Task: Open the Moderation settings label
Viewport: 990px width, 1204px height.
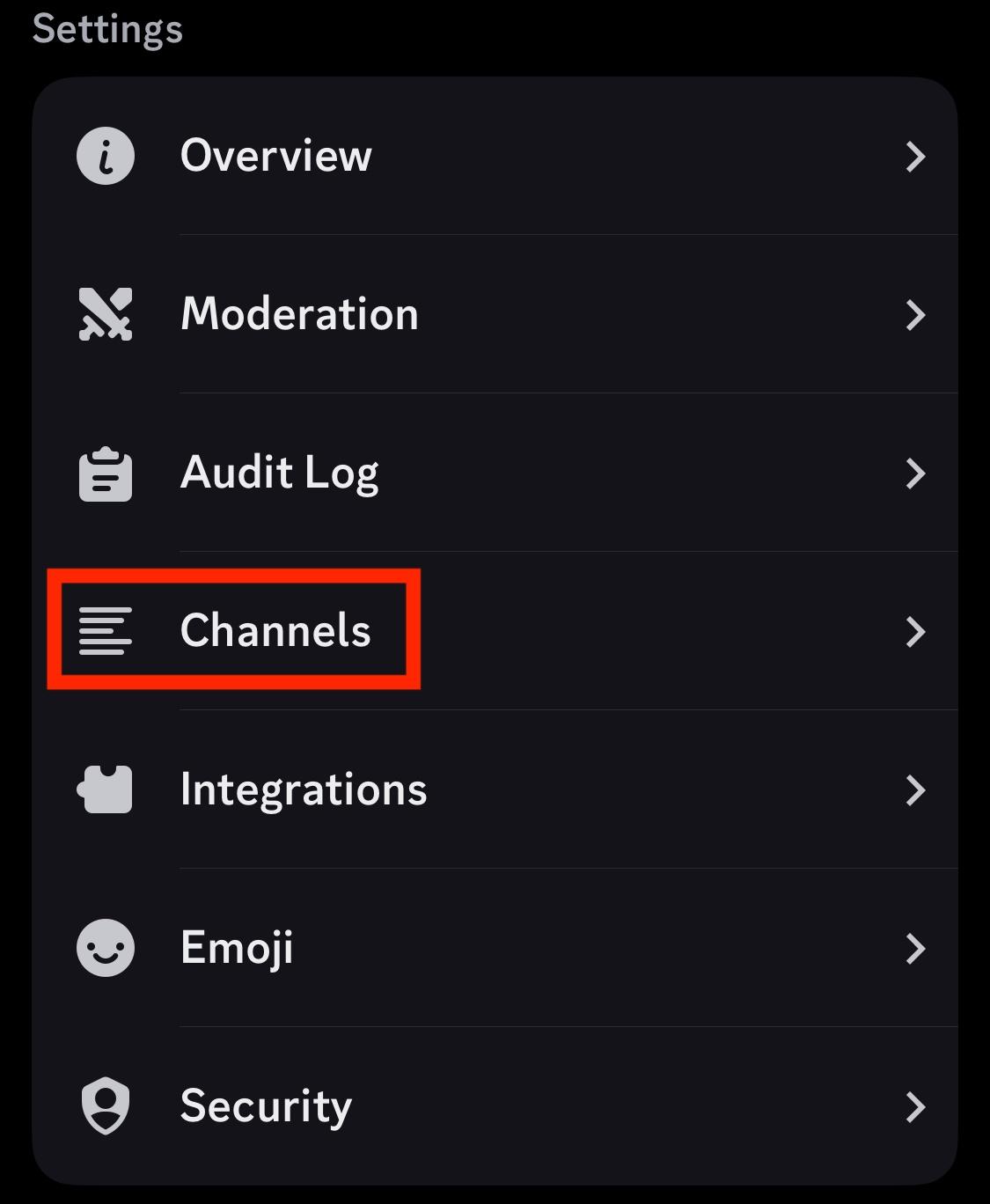Action: 299,314
